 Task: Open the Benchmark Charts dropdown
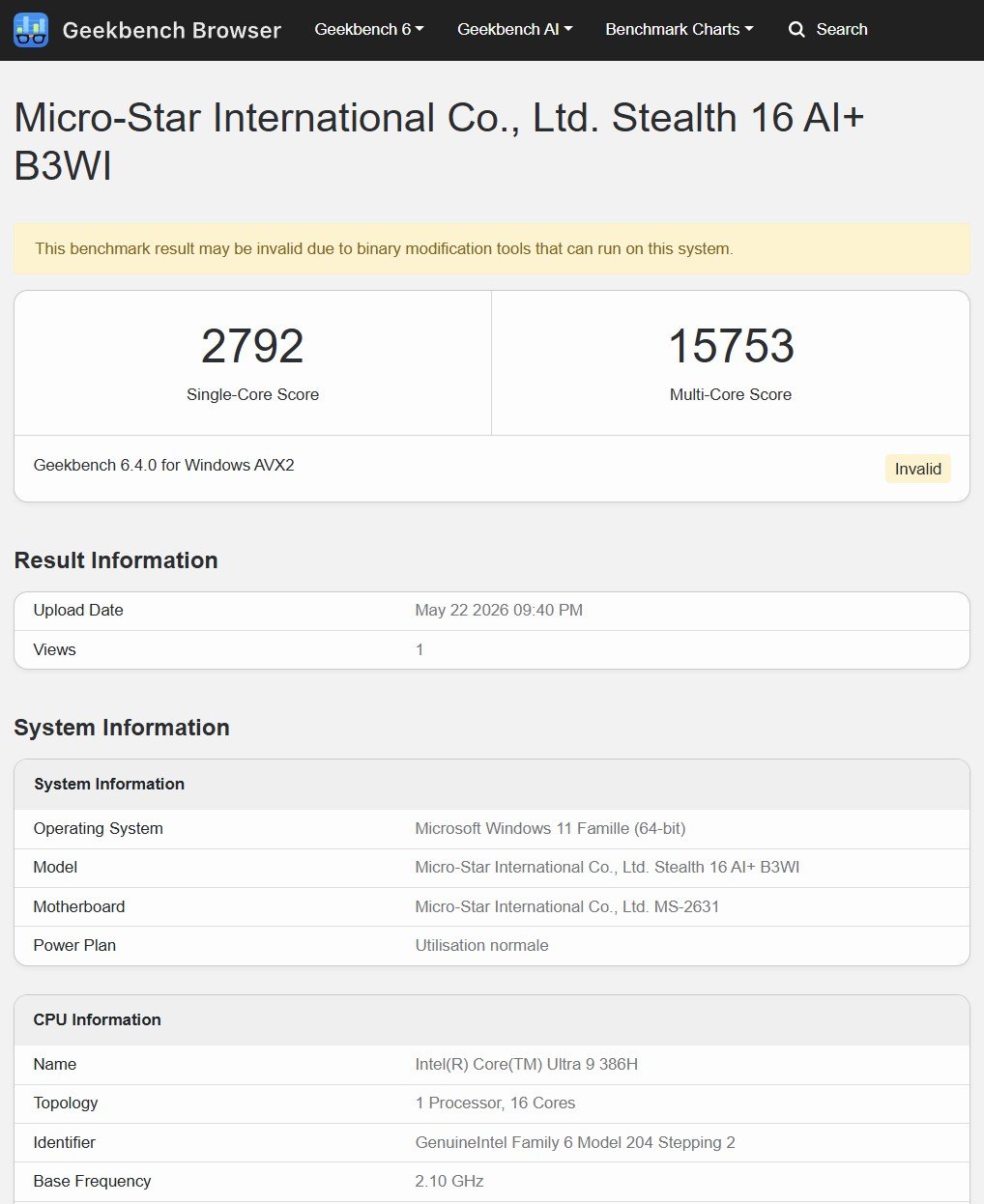click(680, 29)
